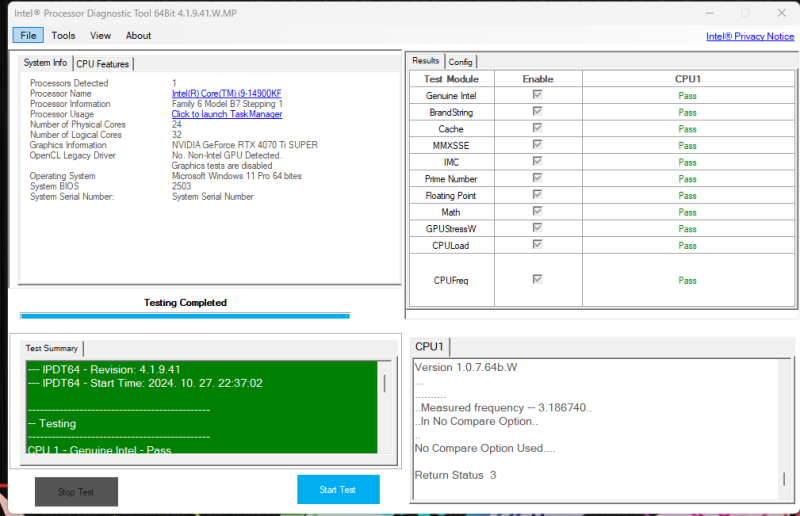Screen dimensions: 800x516
Task: Open the File menu
Action: (x=28, y=35)
